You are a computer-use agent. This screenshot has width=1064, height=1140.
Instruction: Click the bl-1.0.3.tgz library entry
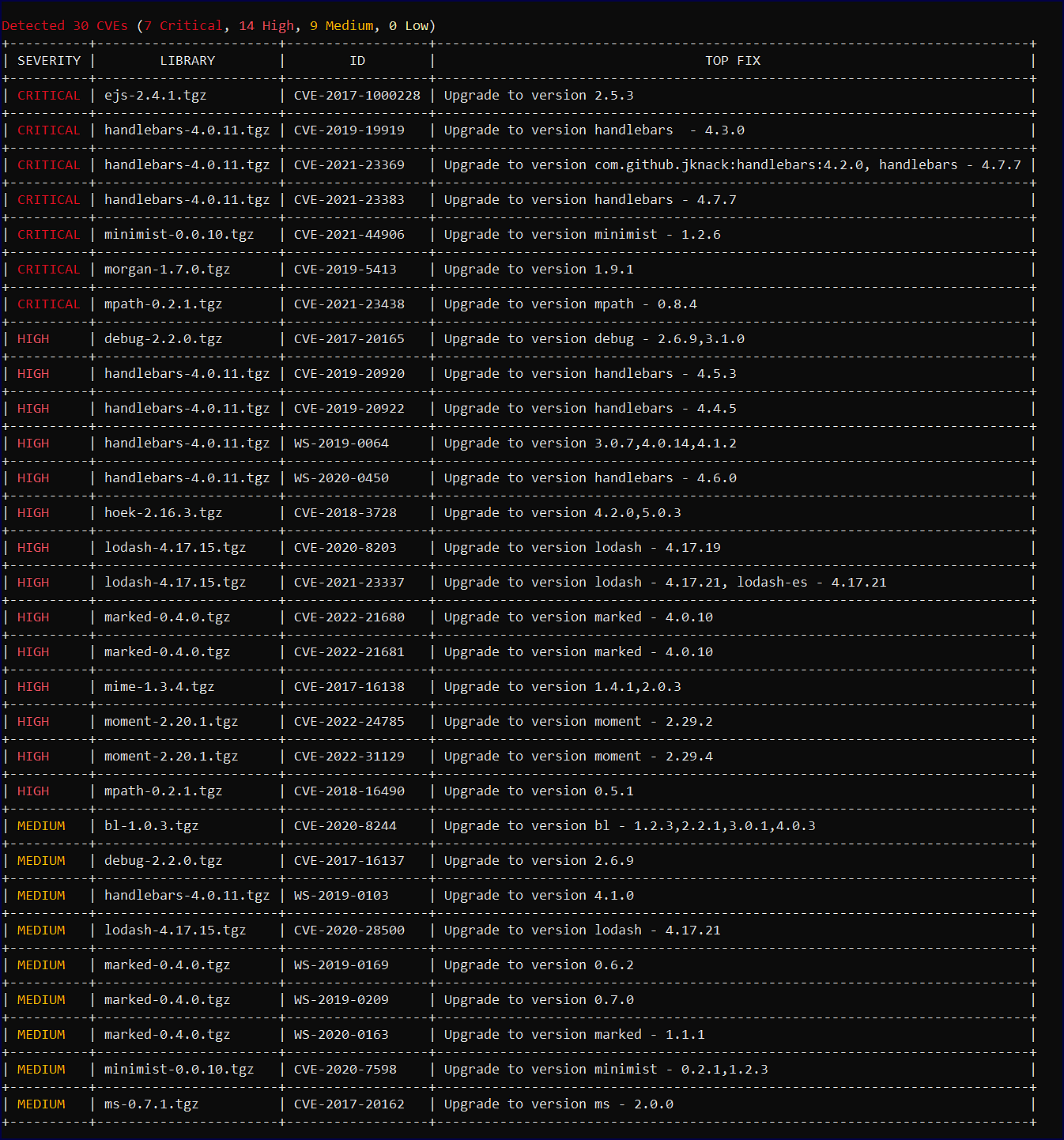[x=151, y=826]
